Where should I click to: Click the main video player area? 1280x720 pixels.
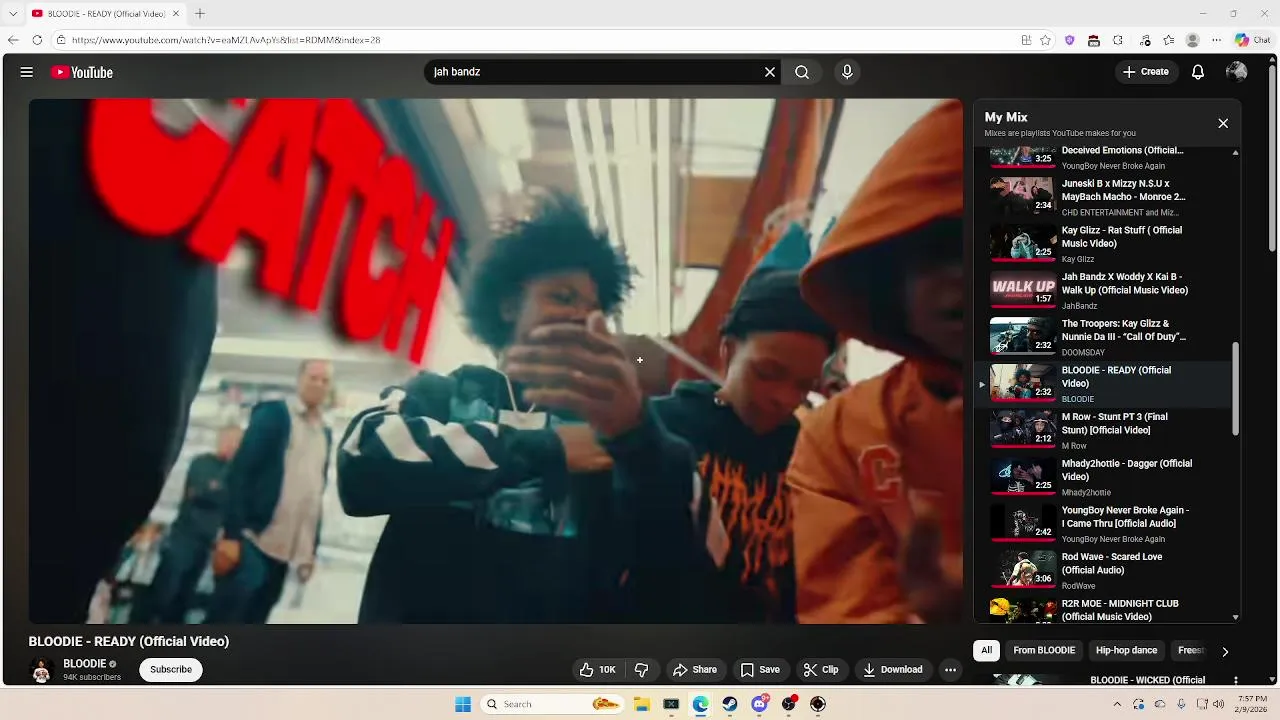click(x=496, y=361)
